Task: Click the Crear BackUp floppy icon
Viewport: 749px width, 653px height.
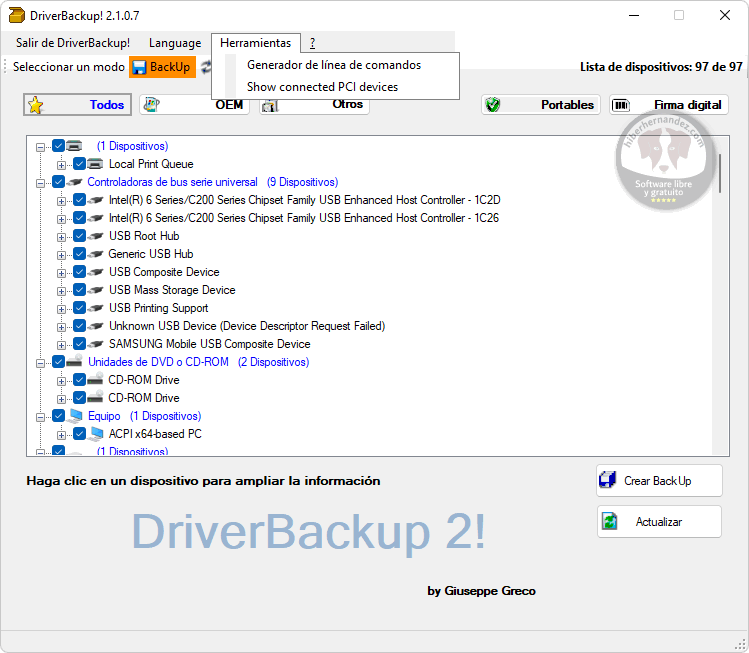Action: pos(608,480)
